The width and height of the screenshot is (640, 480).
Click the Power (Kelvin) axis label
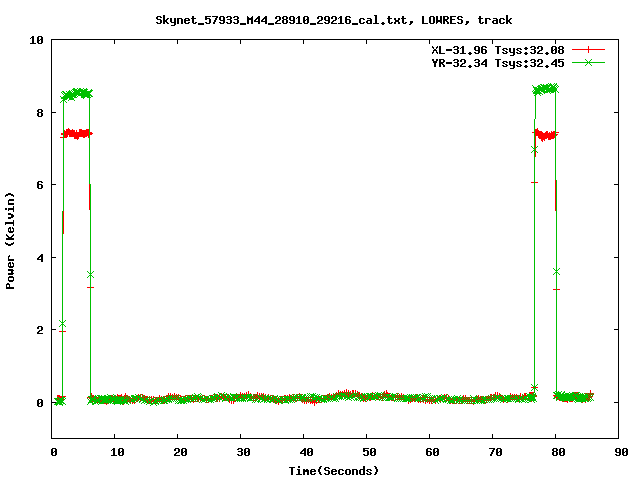click(10, 241)
